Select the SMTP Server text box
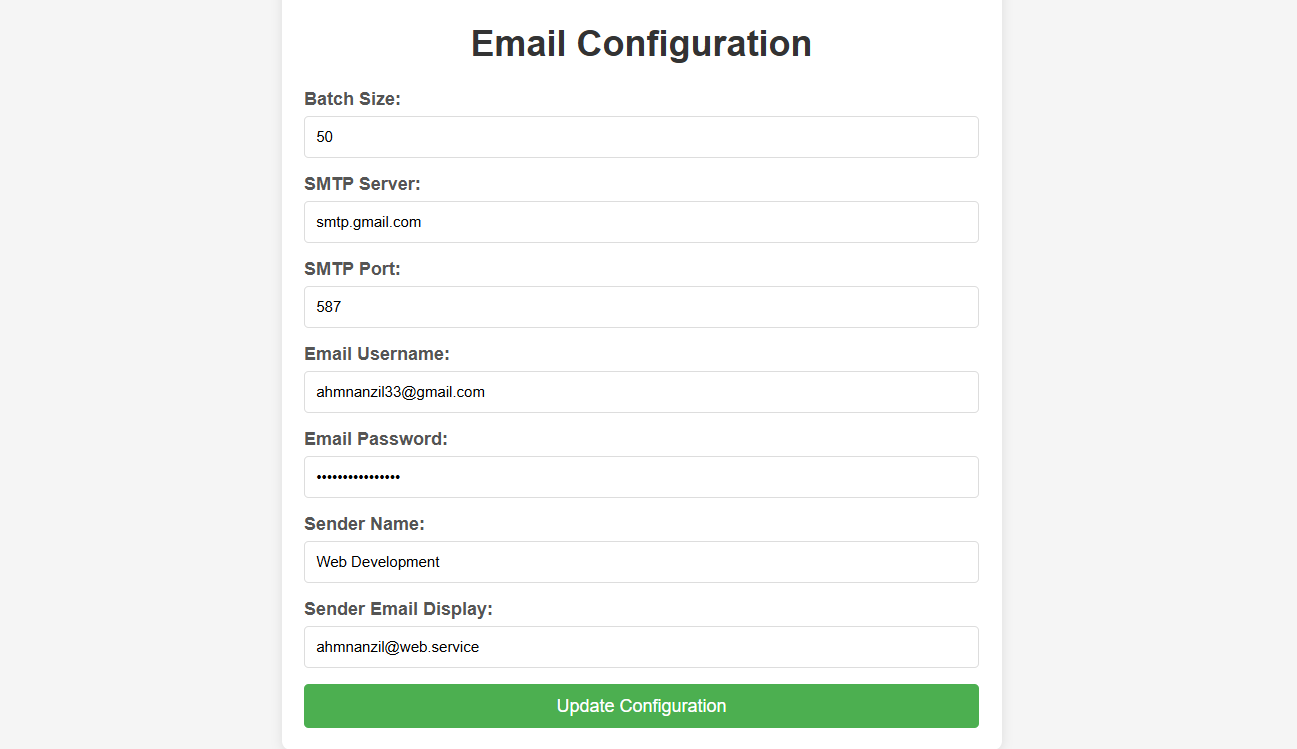 641,222
